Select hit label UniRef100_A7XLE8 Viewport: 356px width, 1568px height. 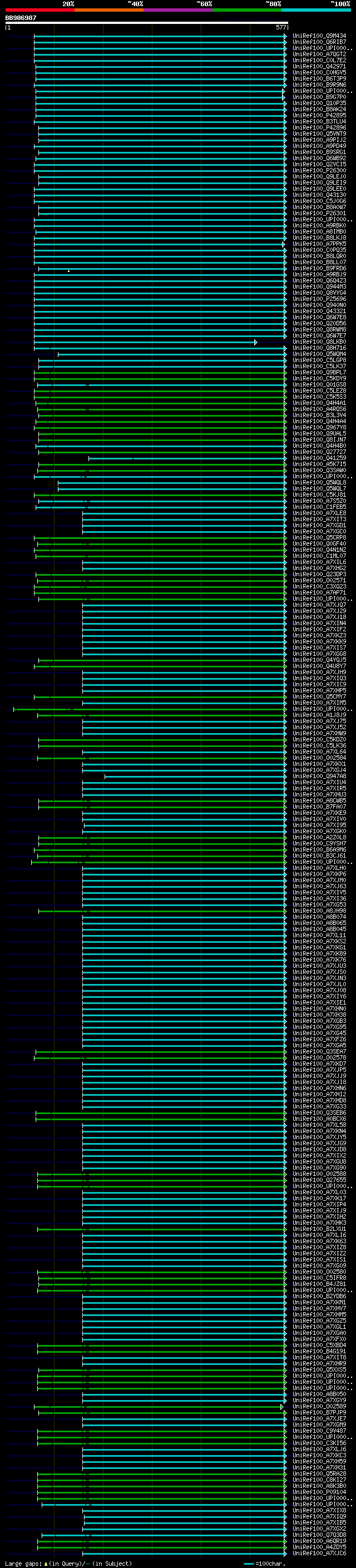pyautogui.click(x=319, y=513)
